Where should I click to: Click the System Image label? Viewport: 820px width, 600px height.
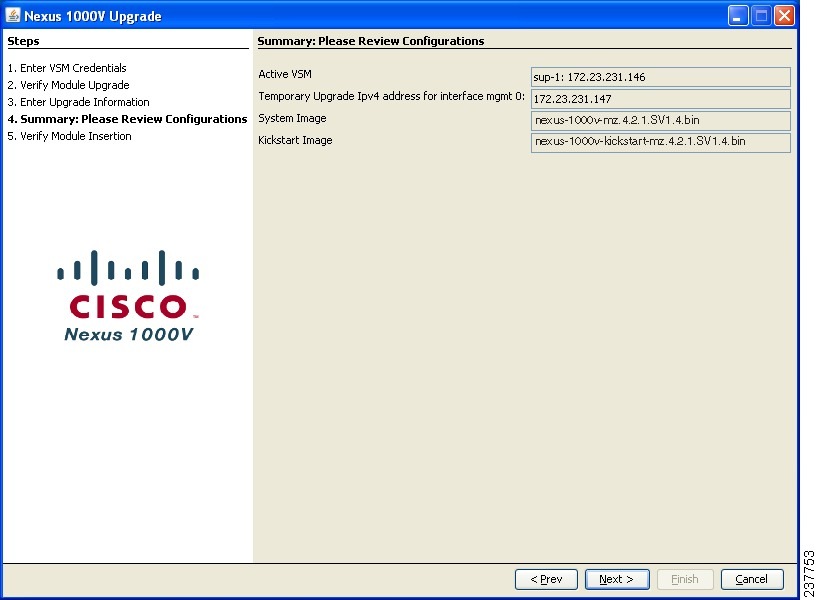coord(292,118)
